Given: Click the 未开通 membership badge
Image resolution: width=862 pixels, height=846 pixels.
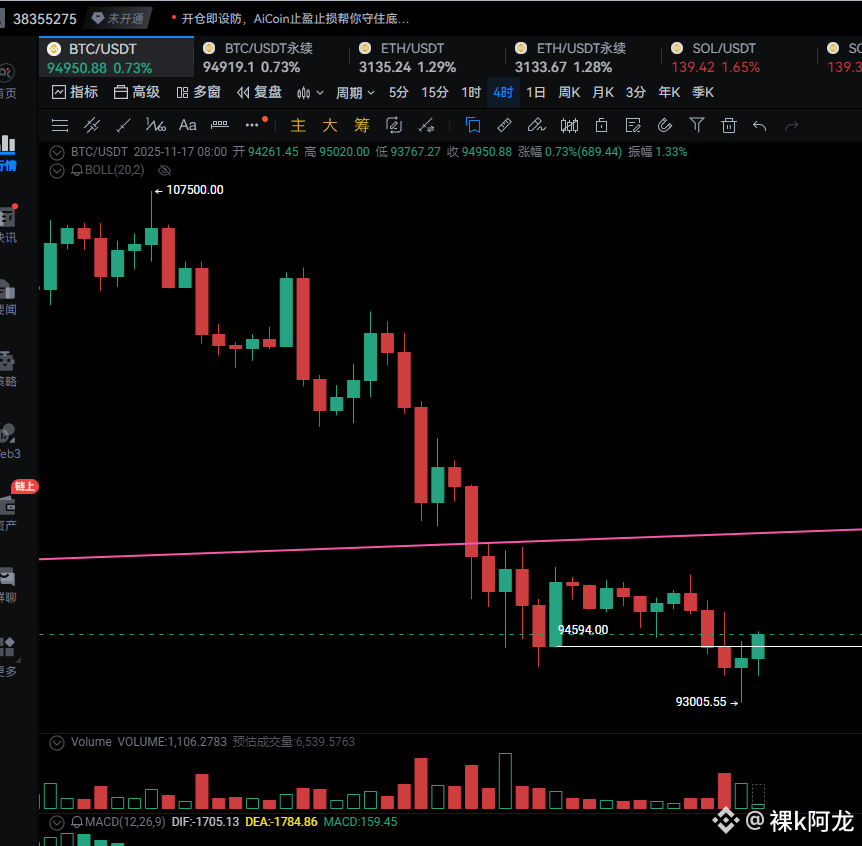Looking at the screenshot, I should coord(118,19).
